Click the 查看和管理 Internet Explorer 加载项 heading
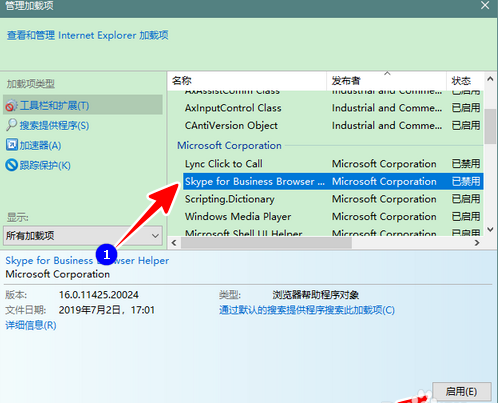The width and height of the screenshot is (498, 403). pos(88,35)
